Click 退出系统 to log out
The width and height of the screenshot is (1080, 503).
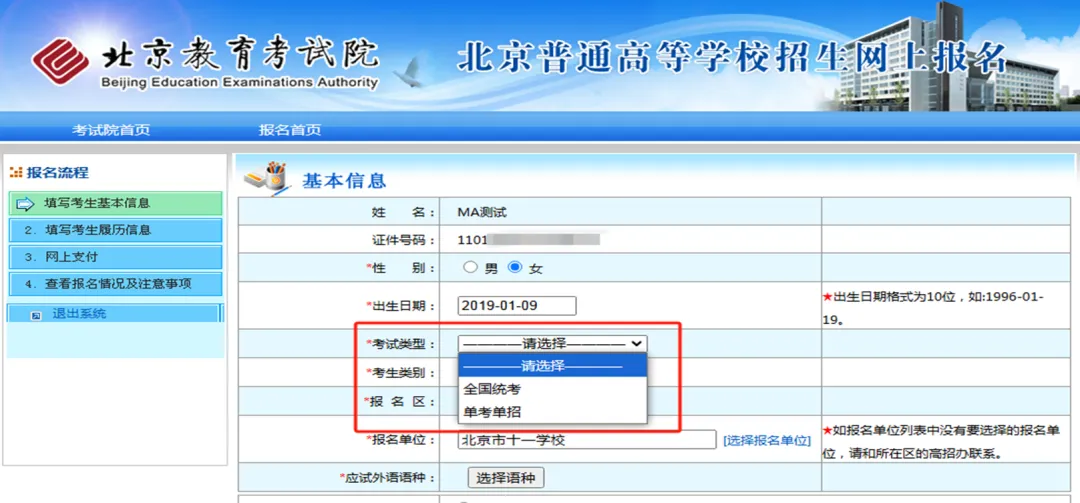[x=79, y=314]
